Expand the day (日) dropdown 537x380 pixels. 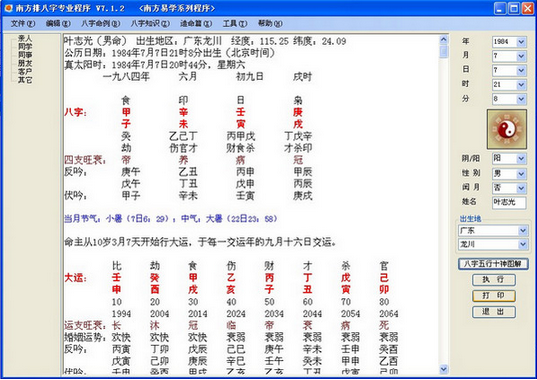(x=521, y=71)
